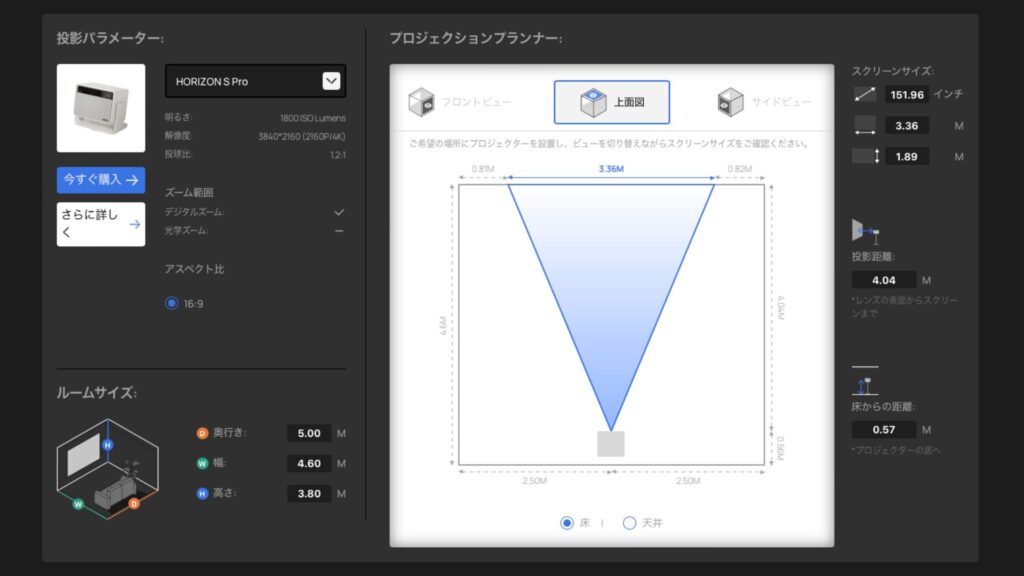The width and height of the screenshot is (1024, 576).
Task: Select the 16:9 aspect ratio radio button
Action: (172, 303)
